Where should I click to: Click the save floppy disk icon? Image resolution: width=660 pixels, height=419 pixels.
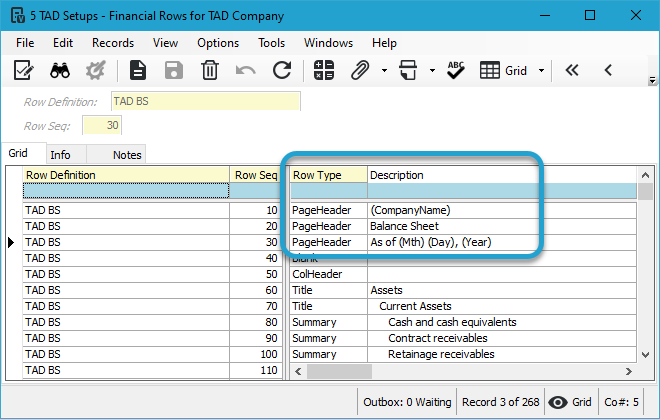tap(174, 70)
